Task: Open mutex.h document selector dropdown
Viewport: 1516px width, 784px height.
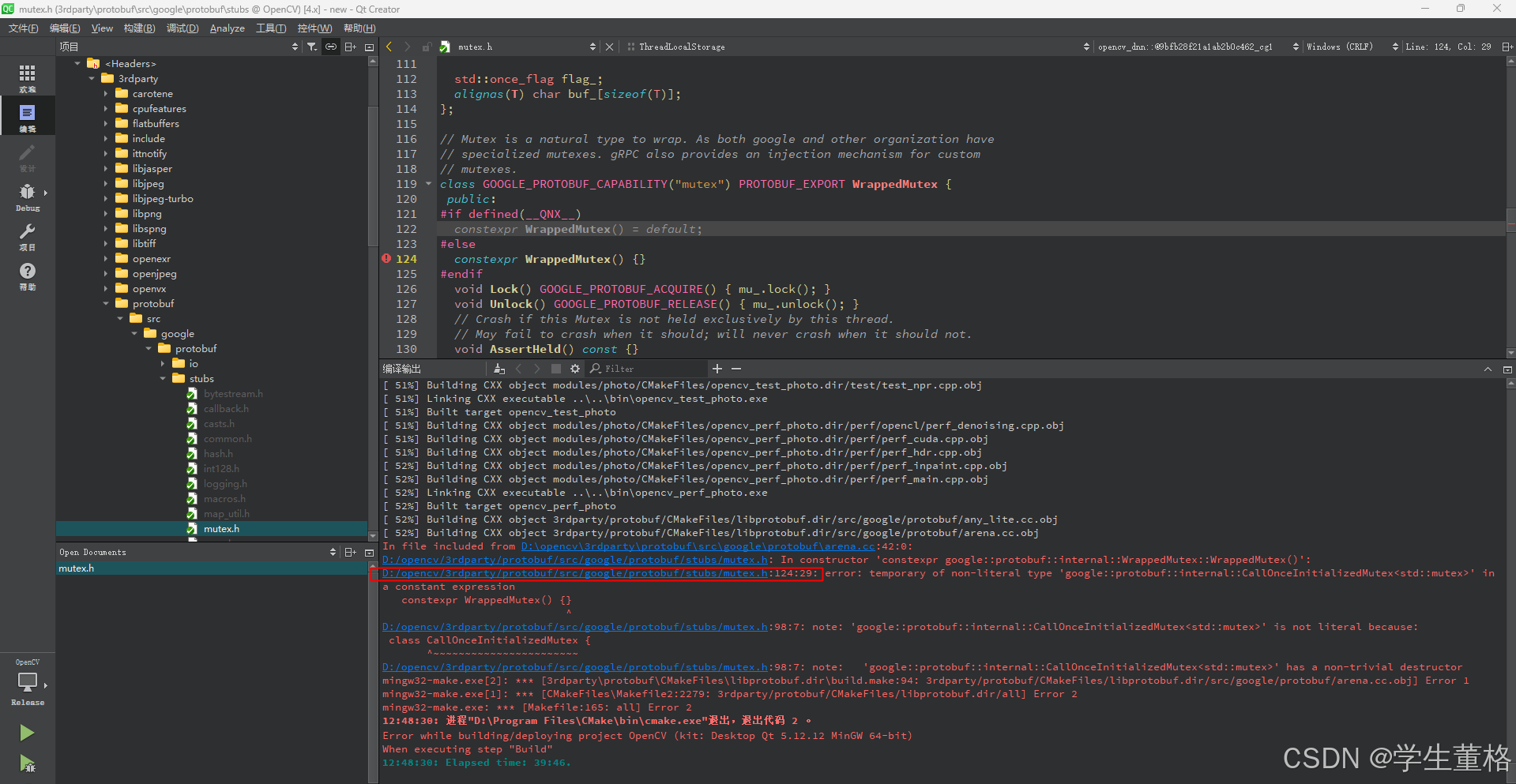Action: [592, 47]
